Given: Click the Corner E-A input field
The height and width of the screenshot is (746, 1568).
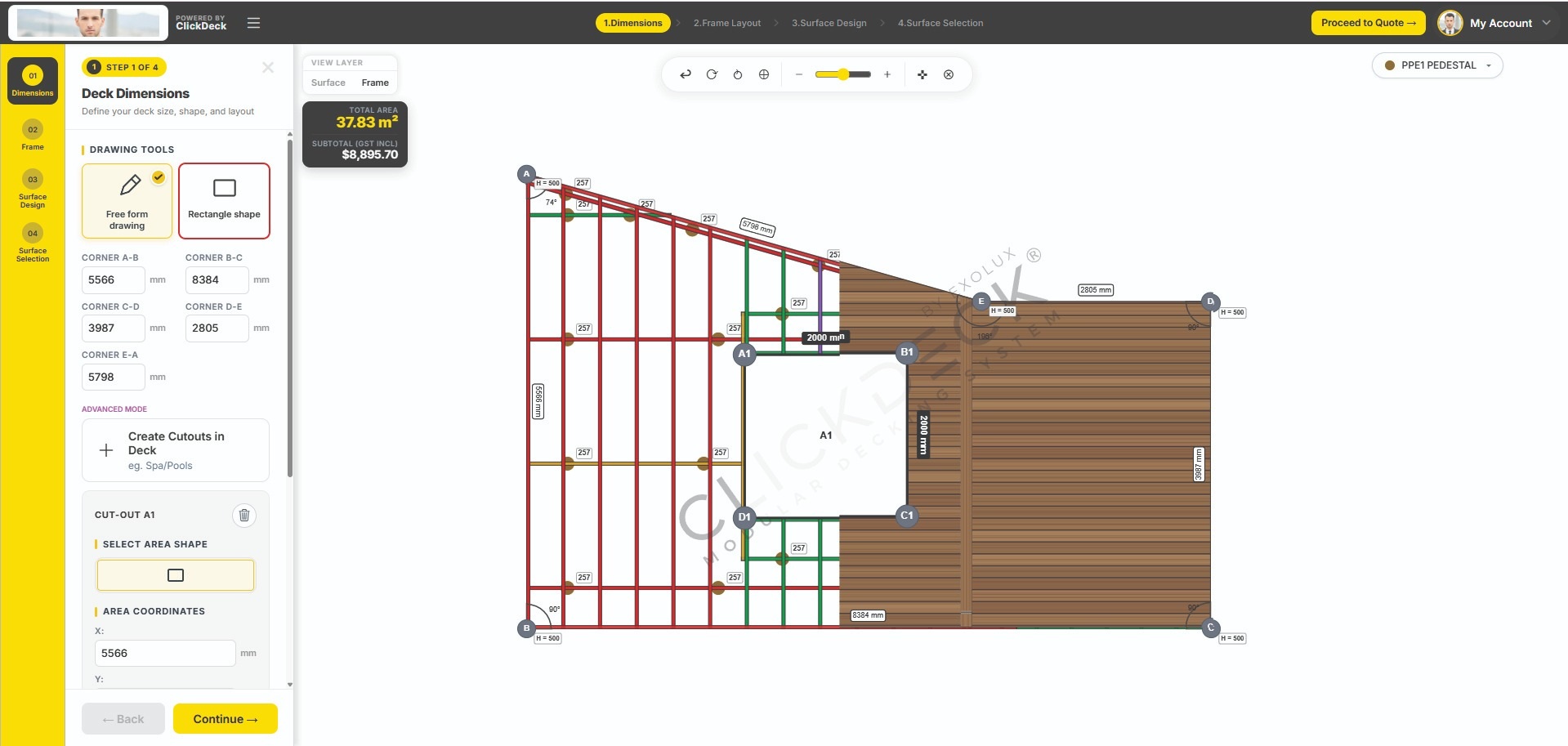Looking at the screenshot, I should 113,377.
